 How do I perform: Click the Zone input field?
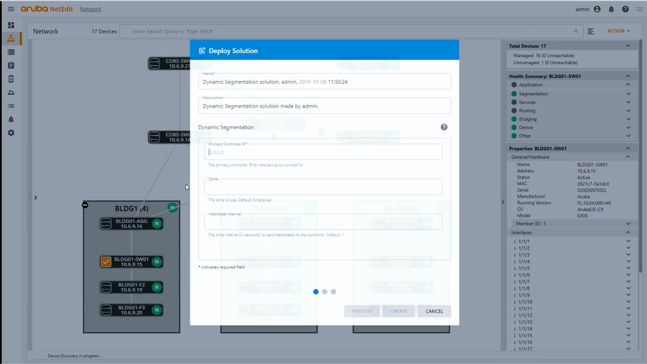tap(323, 187)
